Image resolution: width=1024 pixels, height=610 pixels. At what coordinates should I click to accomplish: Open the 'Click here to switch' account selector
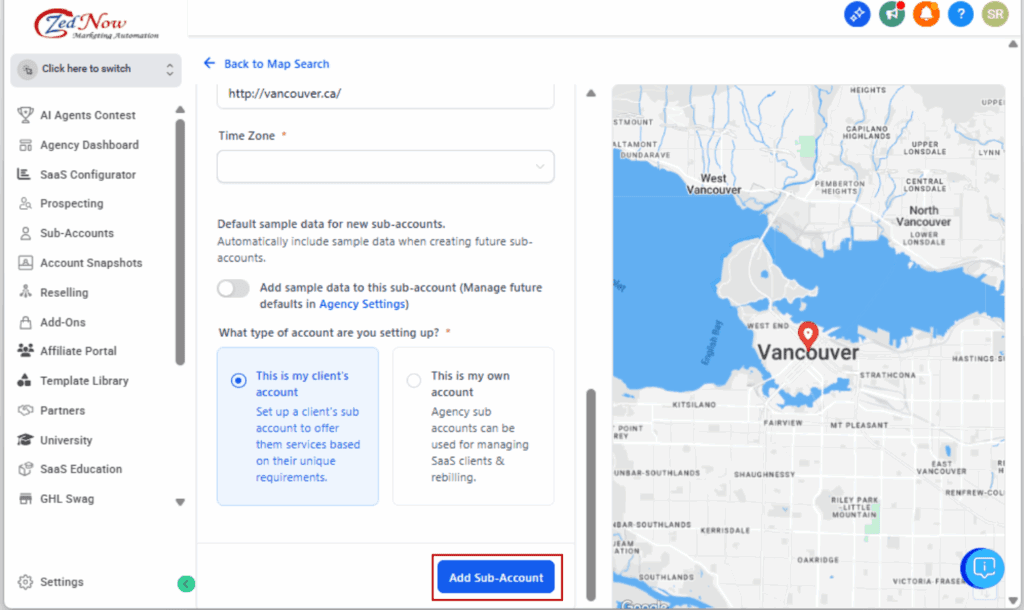coord(96,69)
